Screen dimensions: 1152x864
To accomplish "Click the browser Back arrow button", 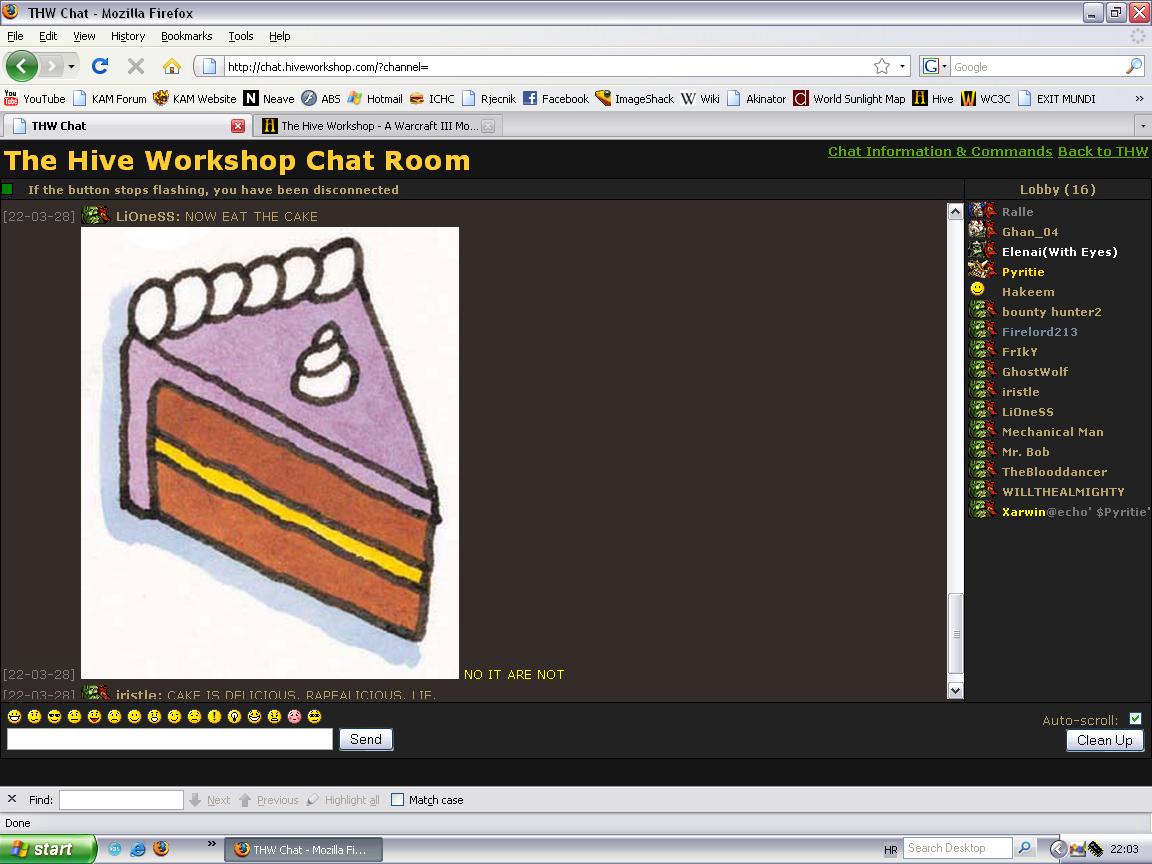I will click(21, 66).
